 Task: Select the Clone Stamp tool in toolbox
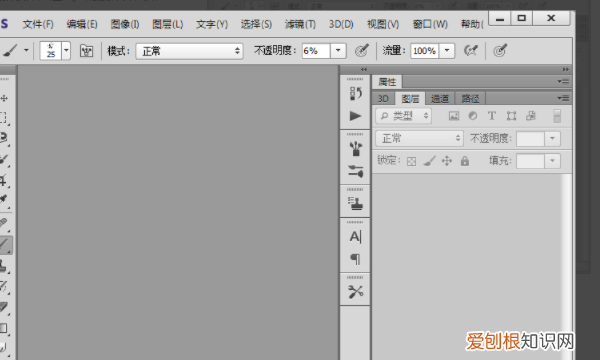click(4, 266)
